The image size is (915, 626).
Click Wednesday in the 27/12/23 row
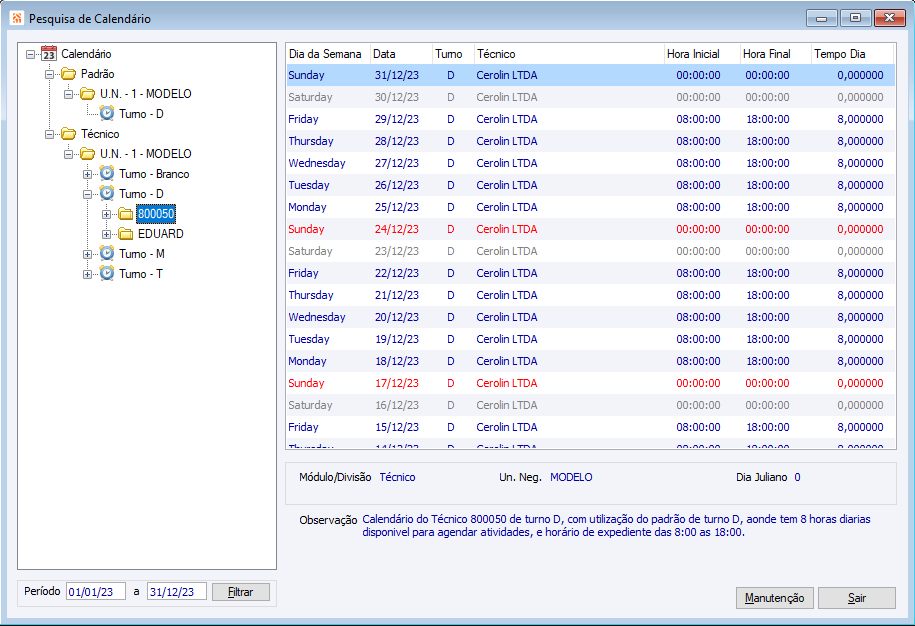point(317,163)
